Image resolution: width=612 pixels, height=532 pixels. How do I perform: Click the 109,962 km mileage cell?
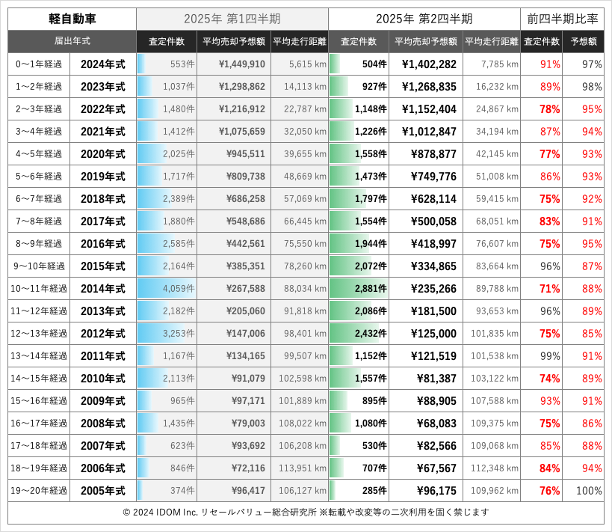coord(491,491)
